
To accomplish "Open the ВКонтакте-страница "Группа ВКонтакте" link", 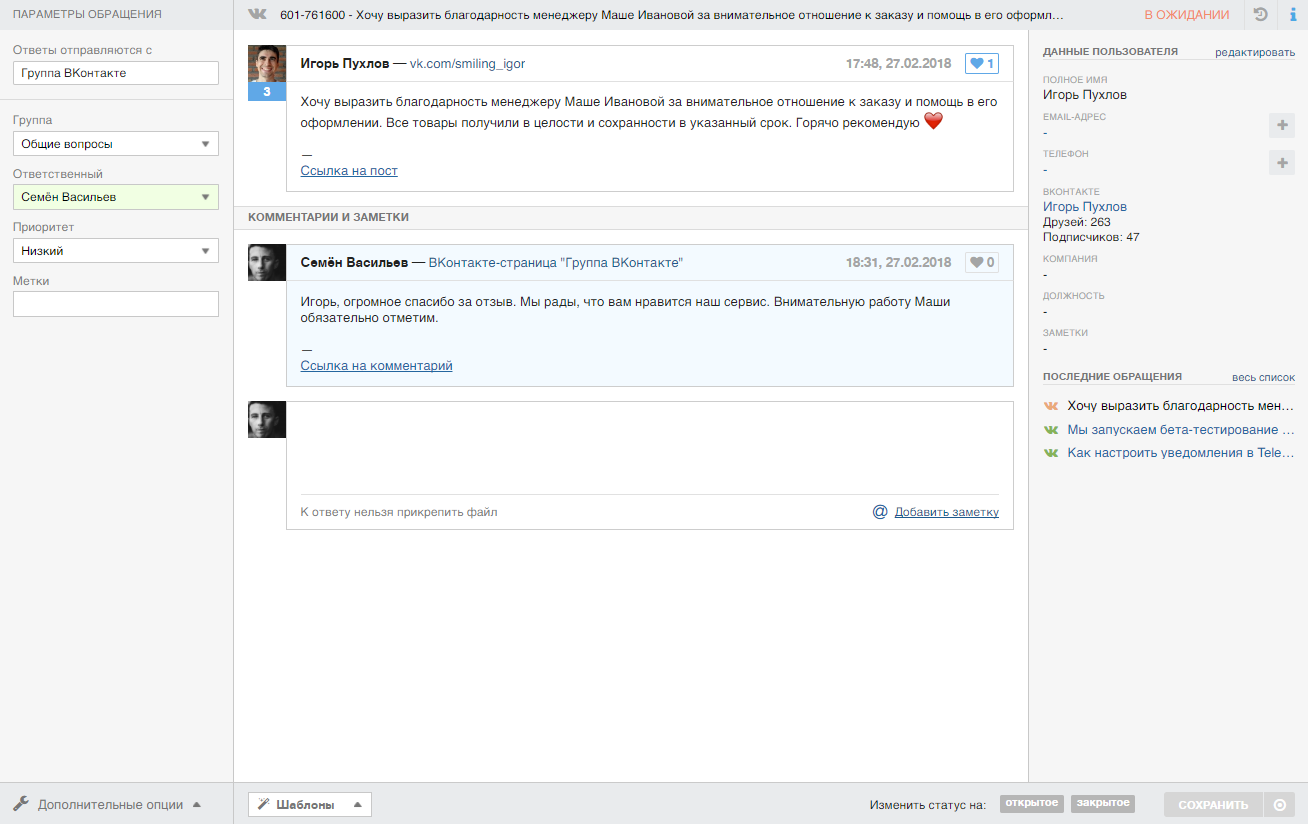I will pos(555,263).
